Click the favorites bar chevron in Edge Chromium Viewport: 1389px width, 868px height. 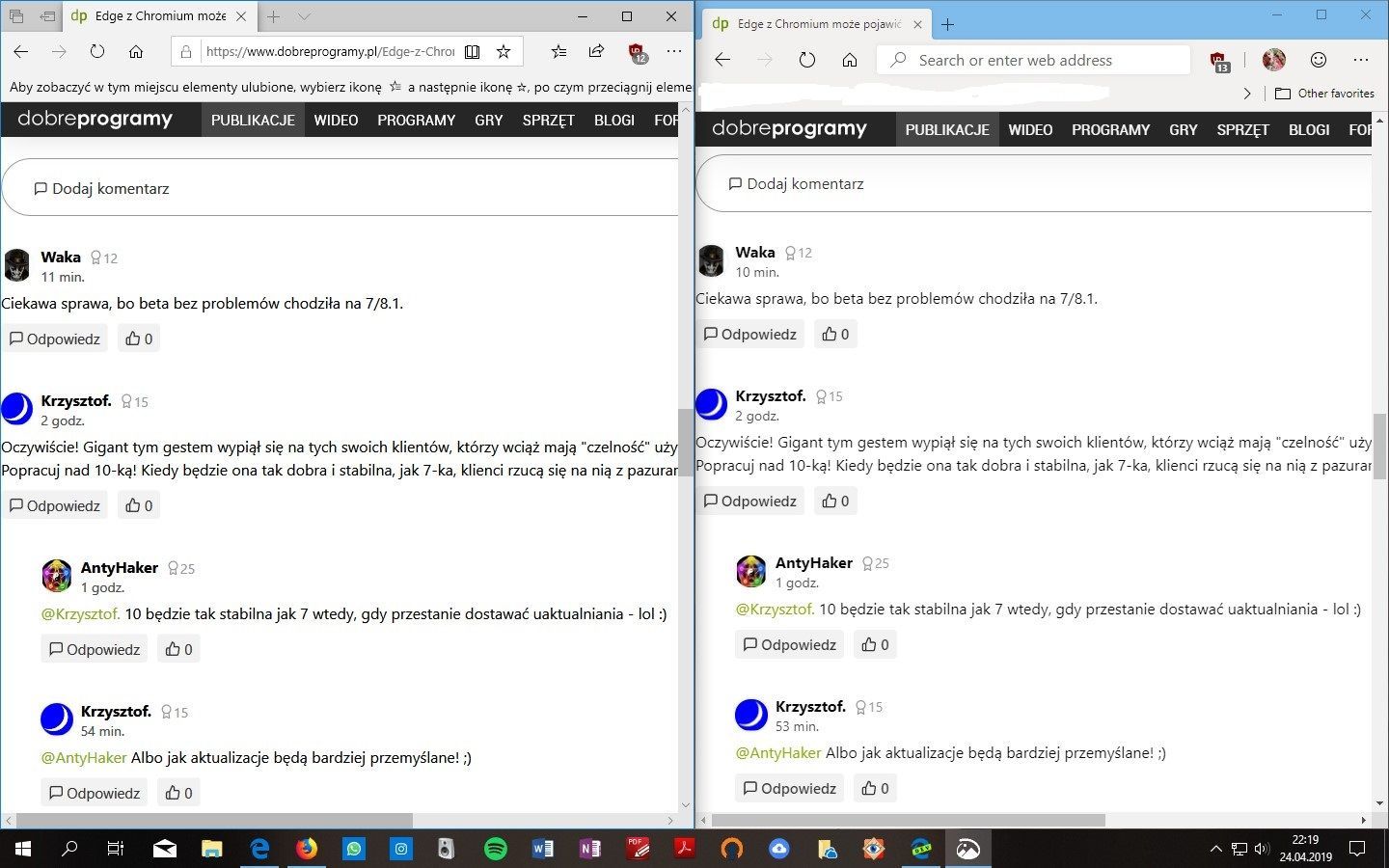coord(1247,94)
